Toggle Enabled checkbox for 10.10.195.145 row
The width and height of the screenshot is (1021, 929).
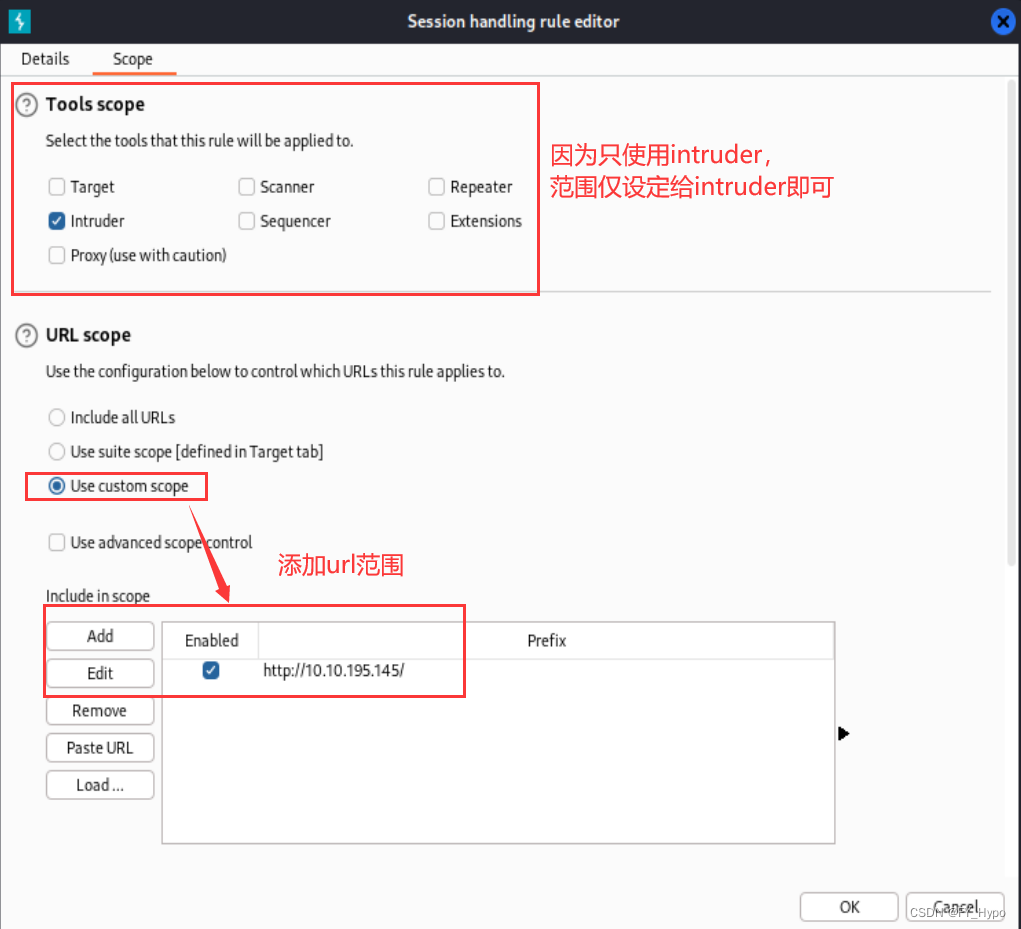tap(211, 671)
